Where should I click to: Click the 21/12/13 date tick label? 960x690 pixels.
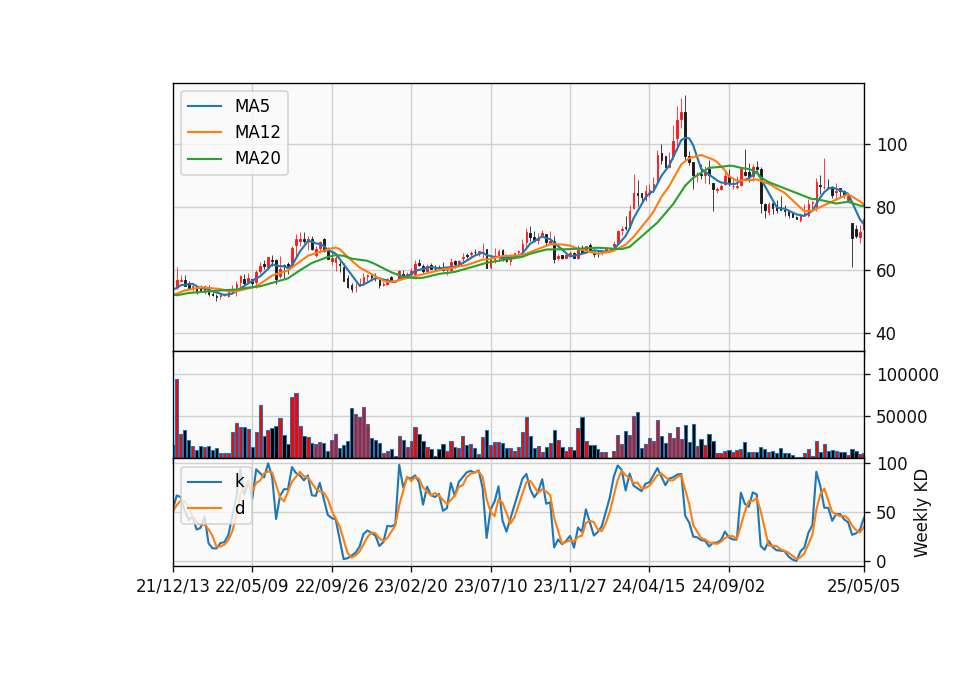173,587
